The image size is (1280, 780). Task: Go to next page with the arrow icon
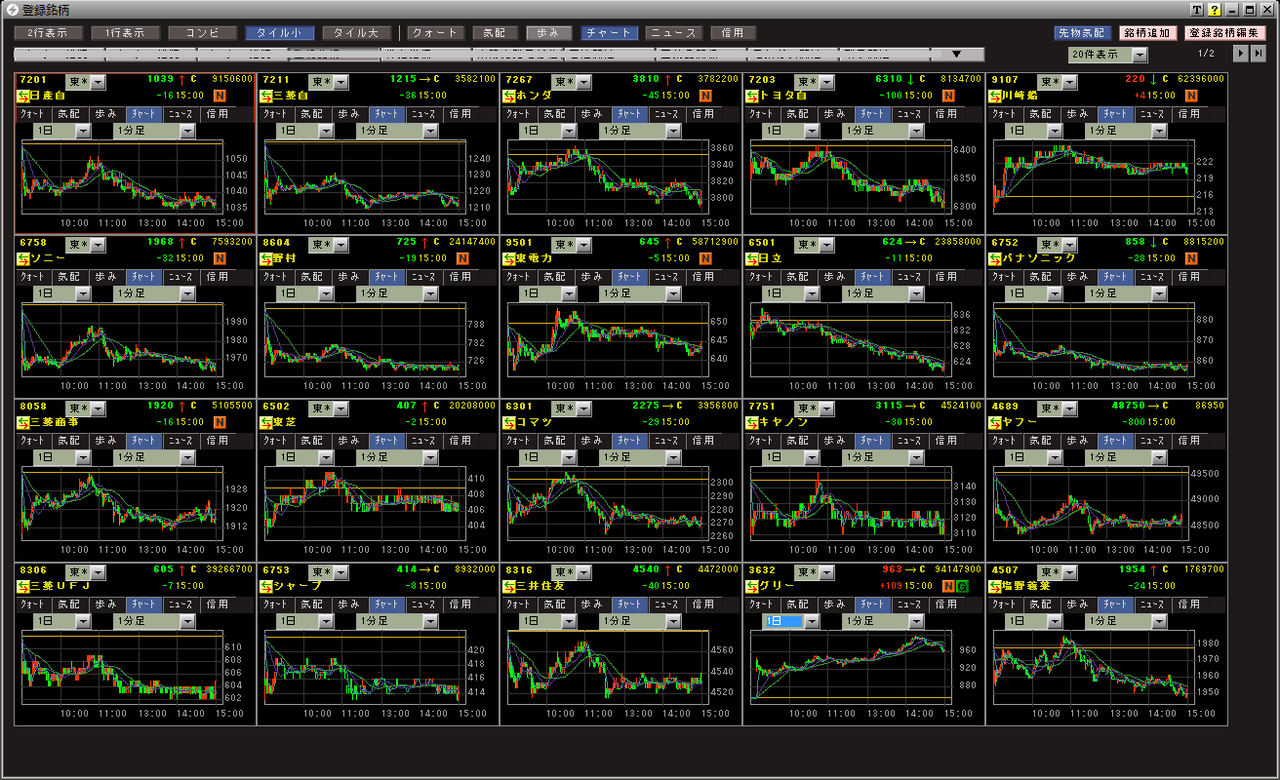(1241, 53)
